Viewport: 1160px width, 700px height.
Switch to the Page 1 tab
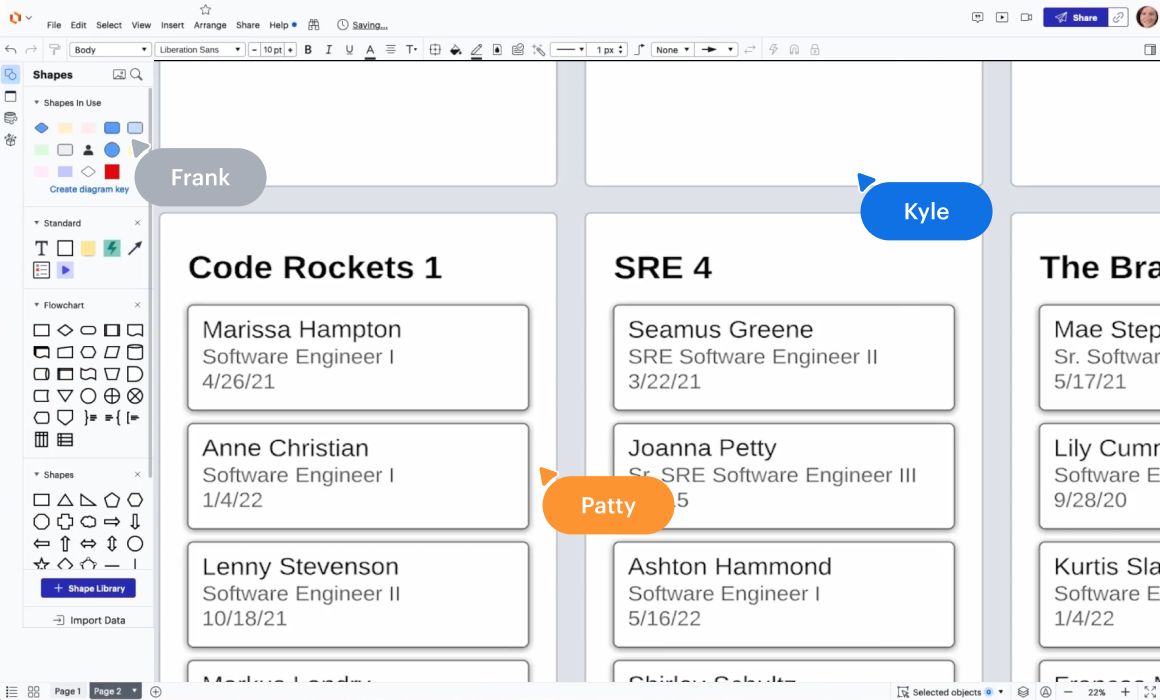click(x=68, y=691)
